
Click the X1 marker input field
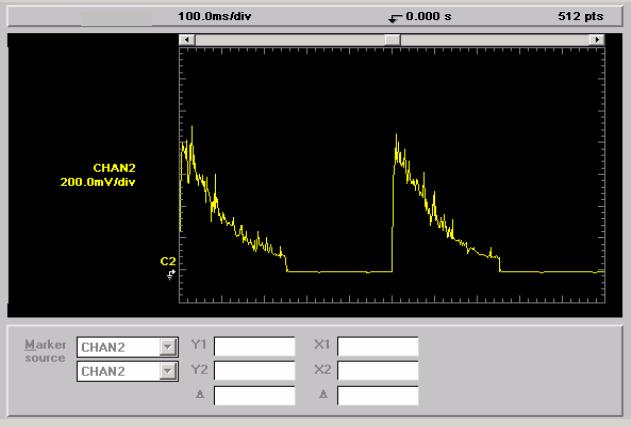(377, 347)
